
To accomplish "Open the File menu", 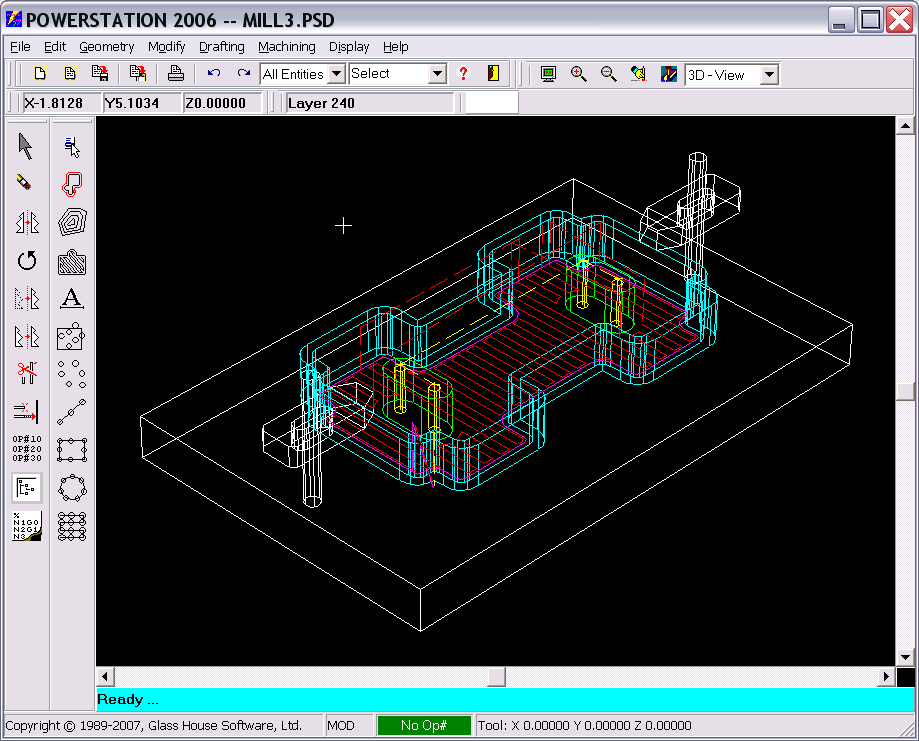I will click(x=21, y=47).
